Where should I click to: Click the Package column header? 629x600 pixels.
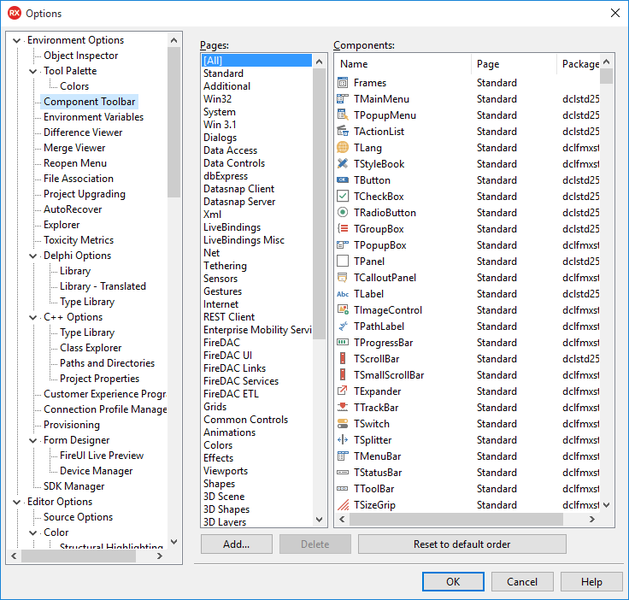point(578,64)
